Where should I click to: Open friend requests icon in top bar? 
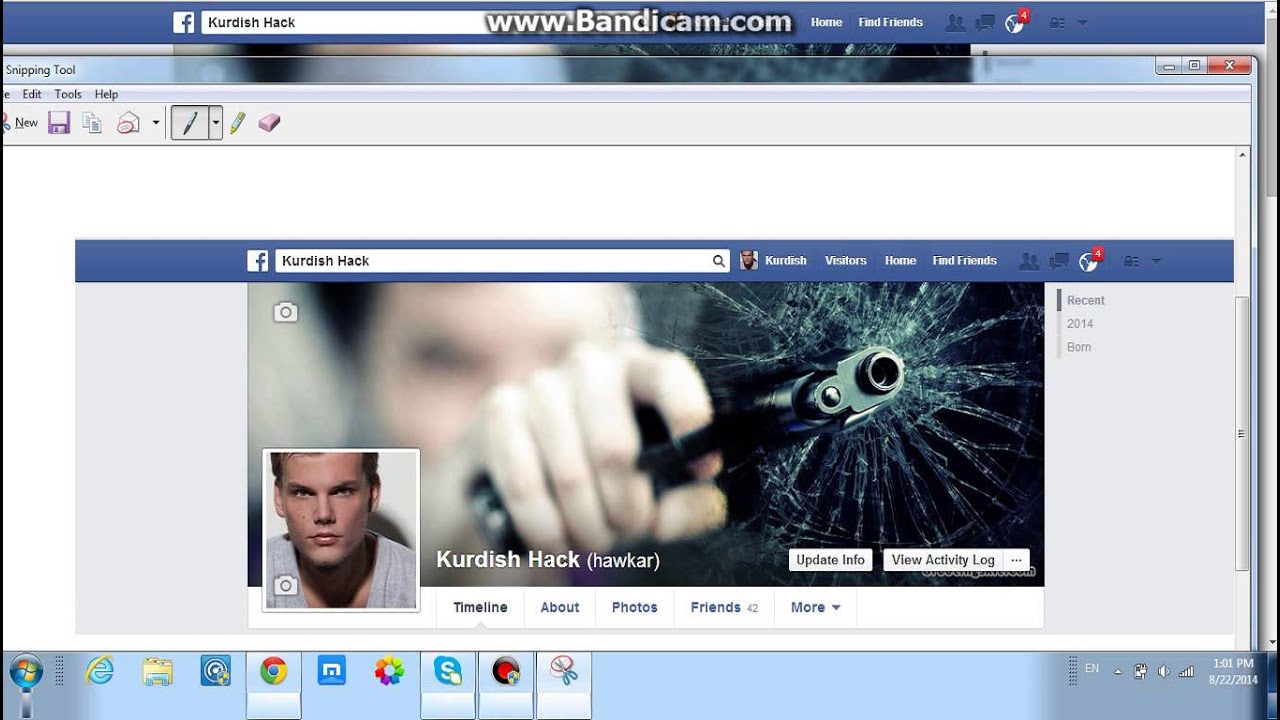tap(955, 23)
